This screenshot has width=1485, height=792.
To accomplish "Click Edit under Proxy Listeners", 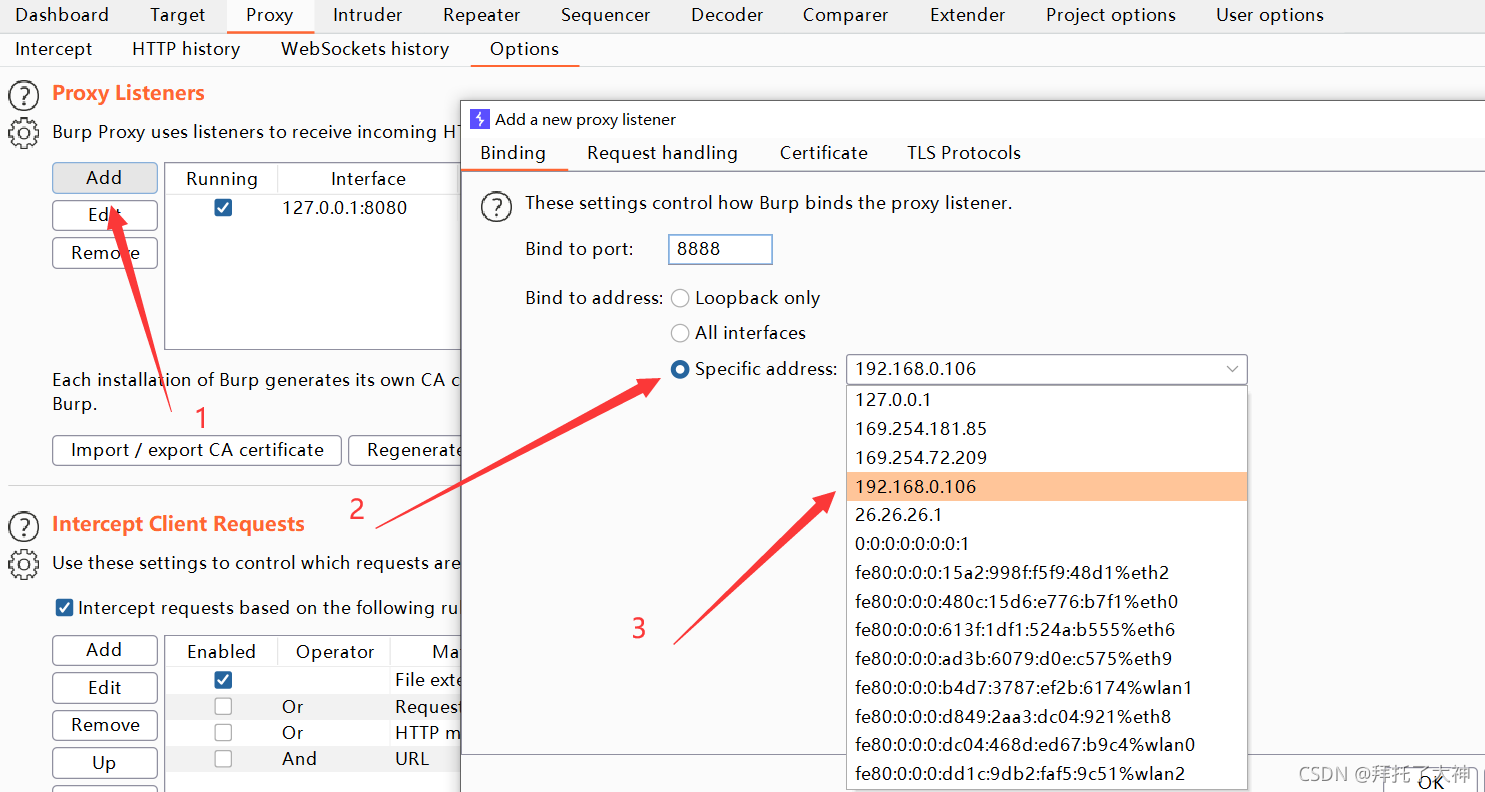I will click(x=105, y=215).
